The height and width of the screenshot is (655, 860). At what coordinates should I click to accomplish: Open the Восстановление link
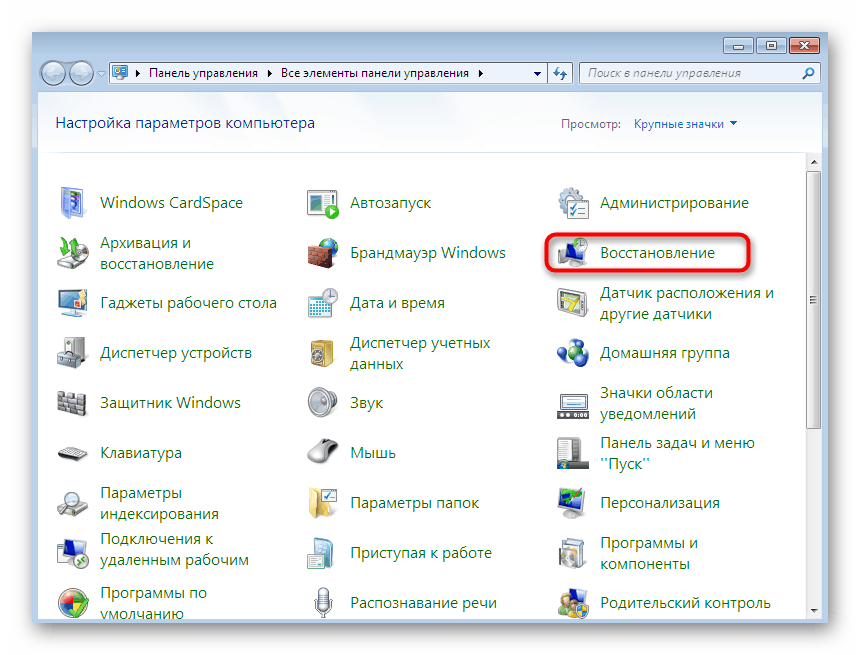657,253
